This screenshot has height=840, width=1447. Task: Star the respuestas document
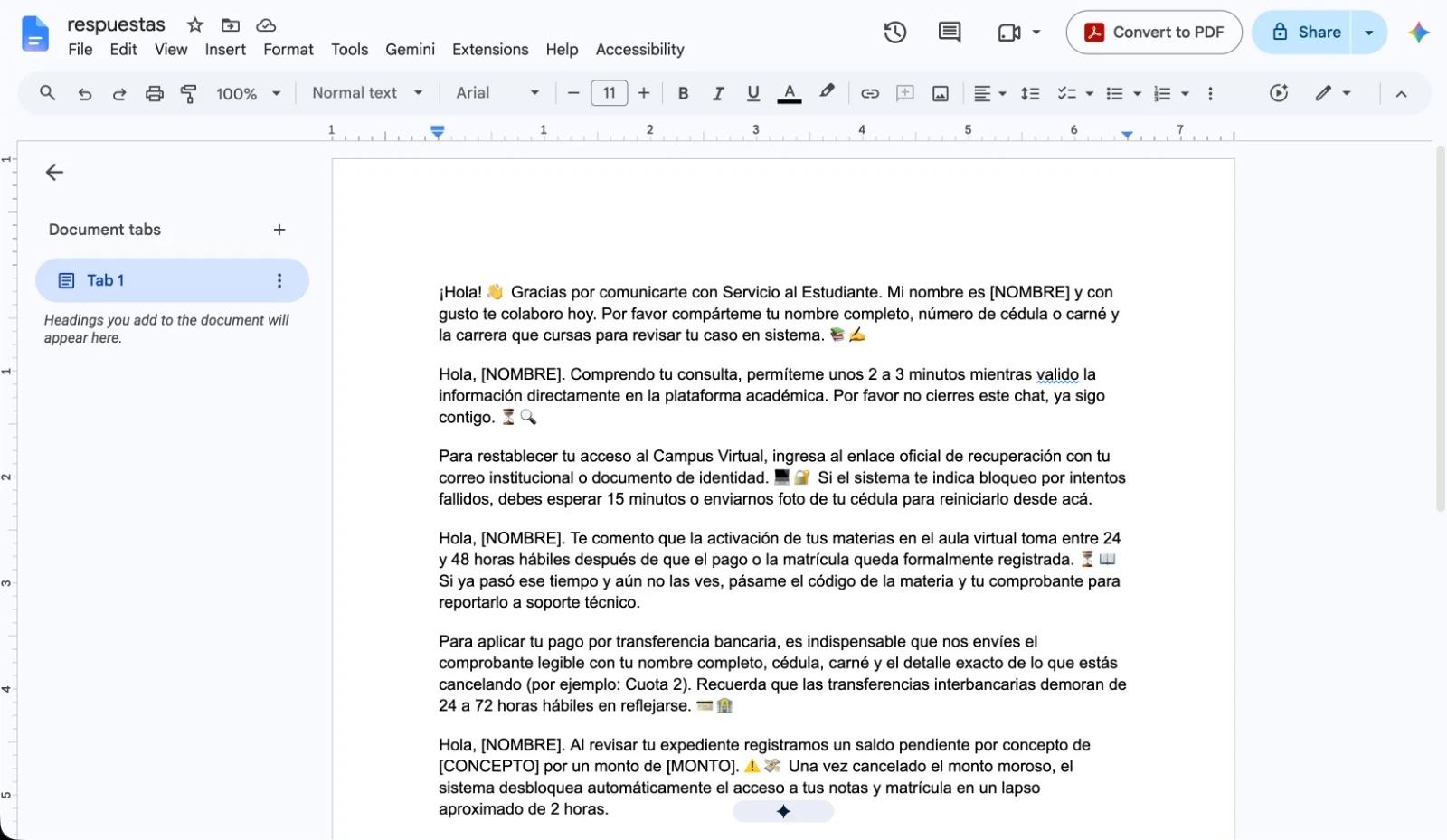point(194,24)
